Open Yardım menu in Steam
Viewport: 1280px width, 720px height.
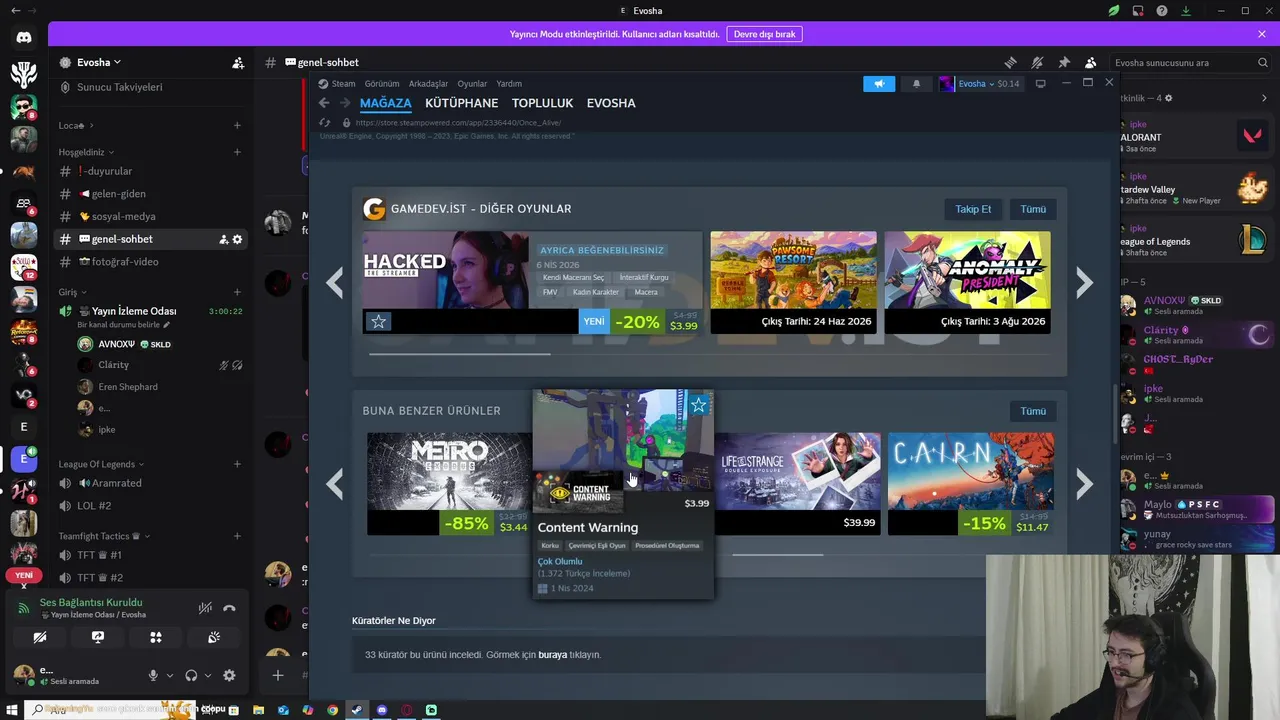point(509,84)
